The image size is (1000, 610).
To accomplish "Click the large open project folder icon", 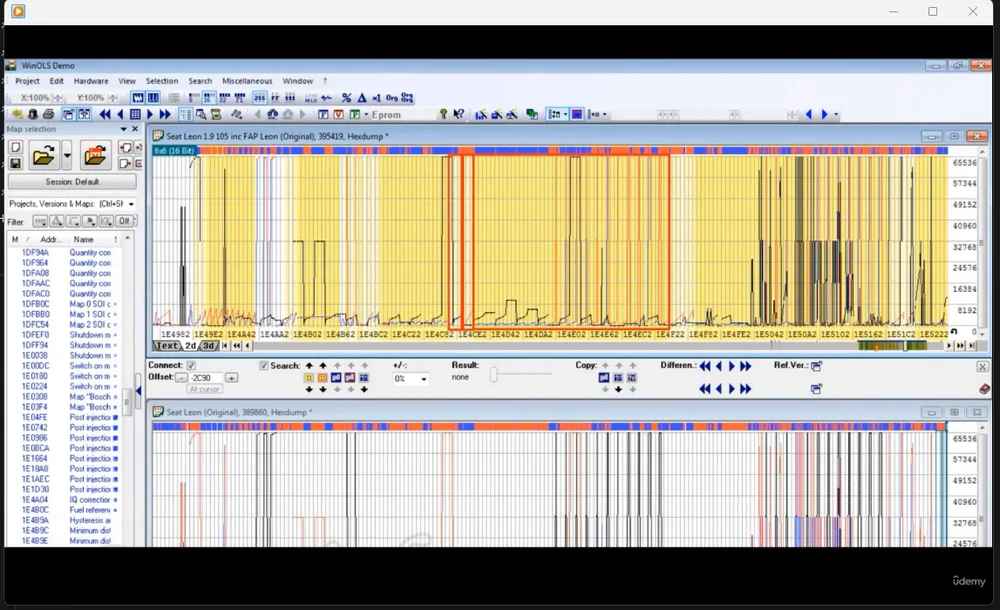I will [x=43, y=155].
